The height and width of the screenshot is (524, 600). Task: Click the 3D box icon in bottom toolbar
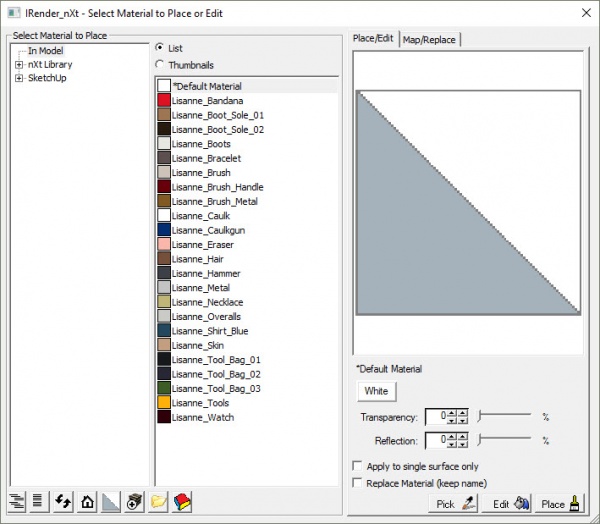click(135, 503)
